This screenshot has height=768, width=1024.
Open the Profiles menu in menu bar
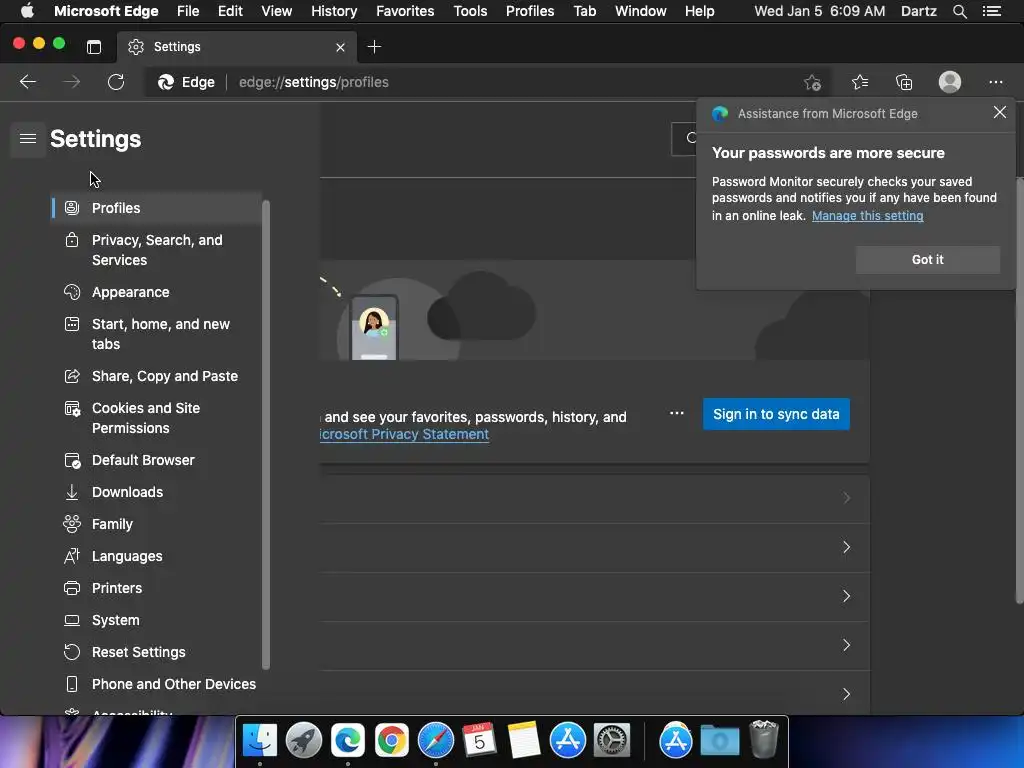click(x=530, y=11)
